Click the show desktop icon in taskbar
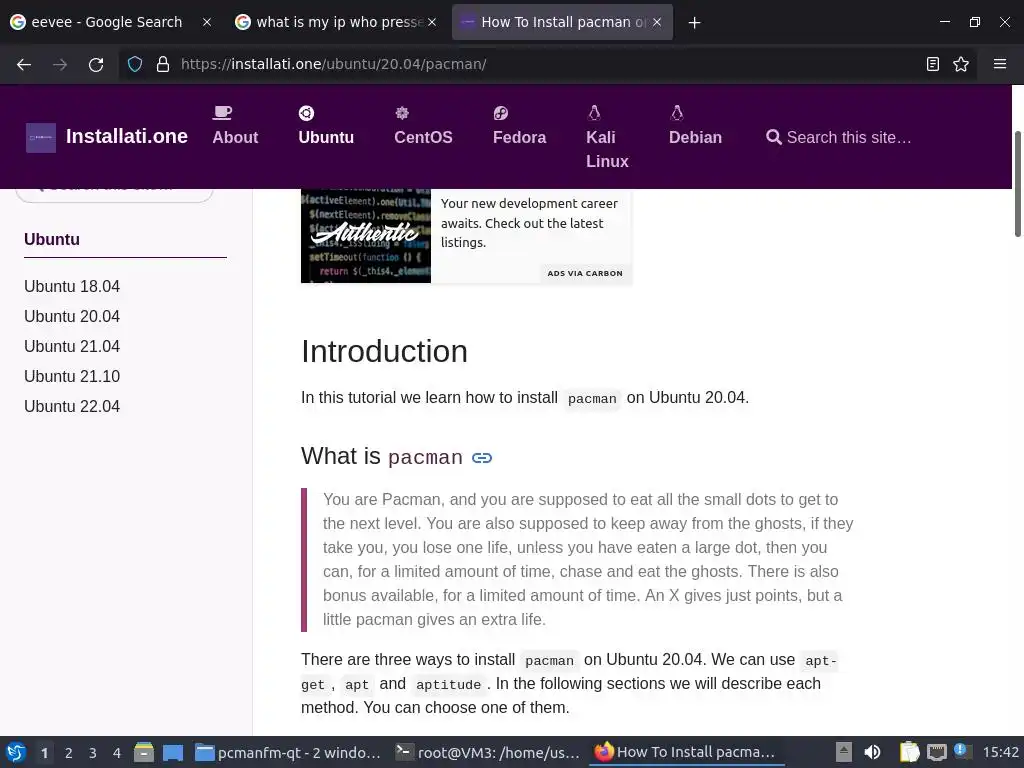This screenshot has width=1024, height=768. (x=172, y=752)
